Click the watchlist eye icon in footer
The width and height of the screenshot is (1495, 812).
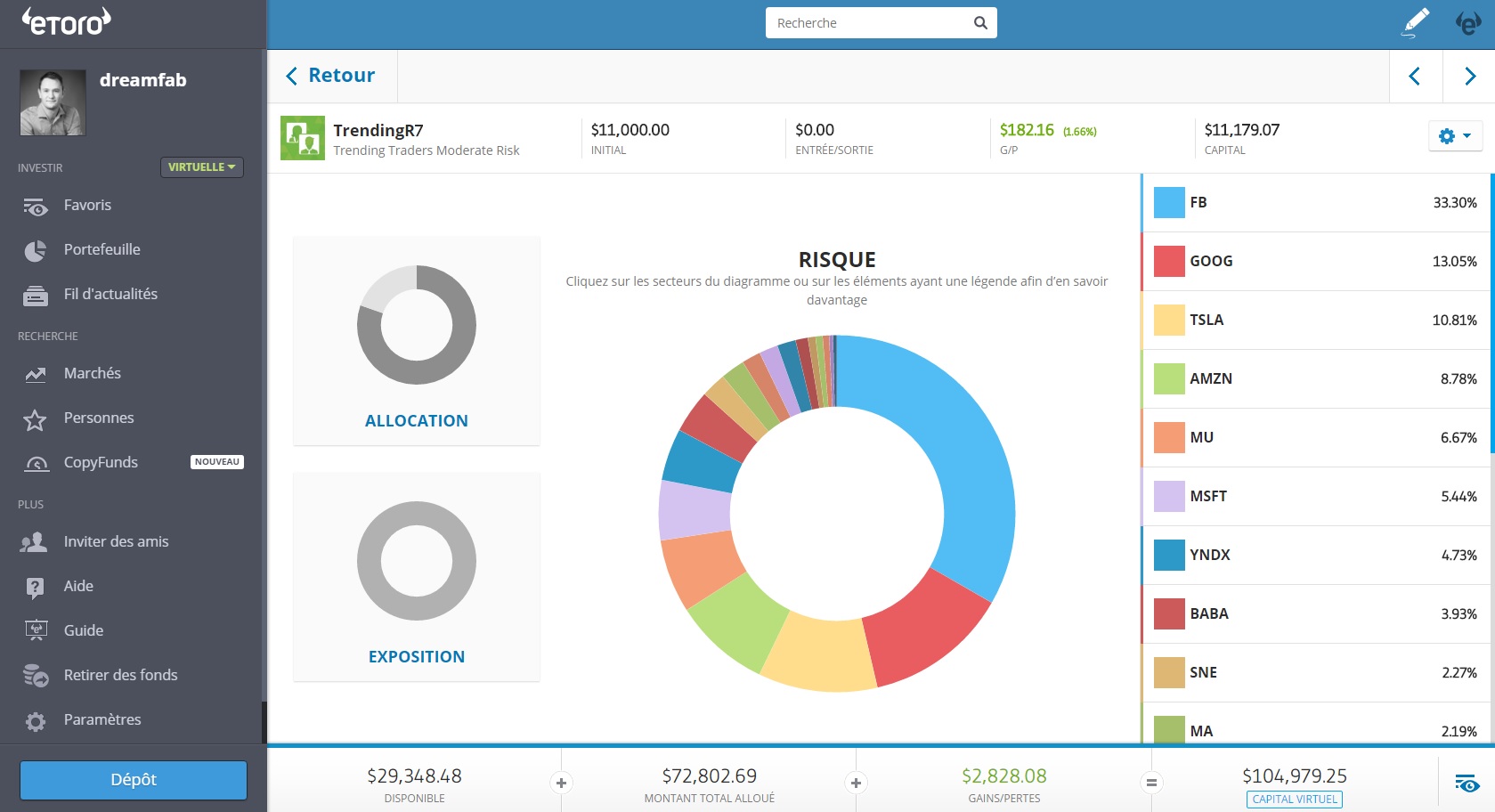point(1467,784)
